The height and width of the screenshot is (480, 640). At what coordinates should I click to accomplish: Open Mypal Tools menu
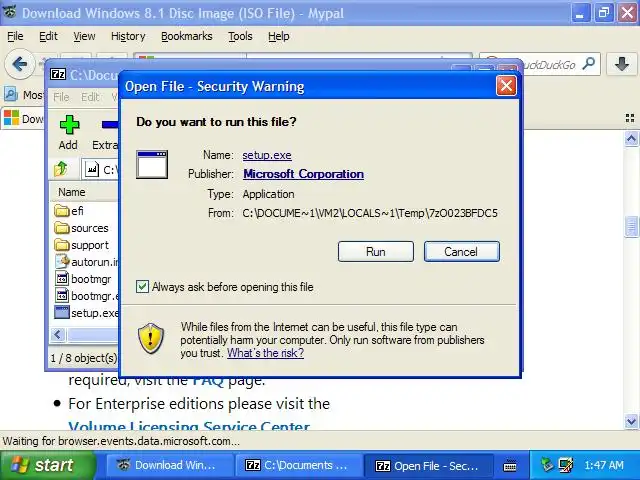240,36
